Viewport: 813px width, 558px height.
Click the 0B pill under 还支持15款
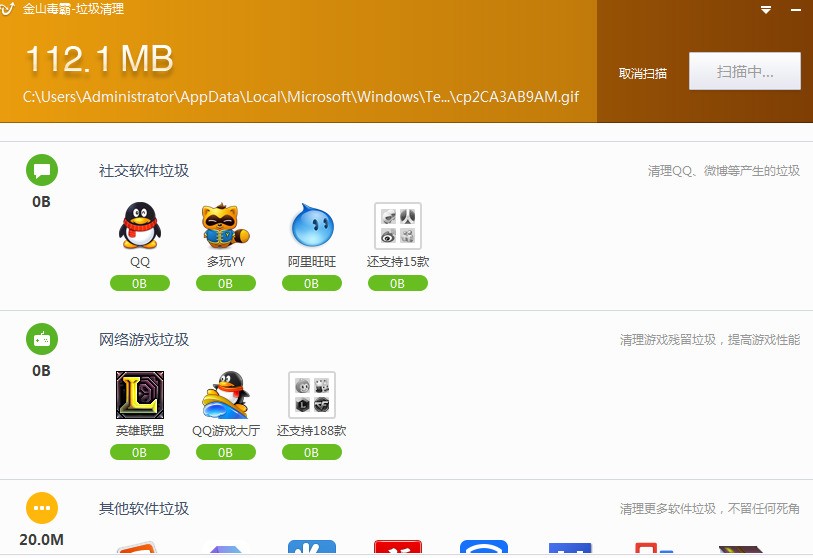398,283
